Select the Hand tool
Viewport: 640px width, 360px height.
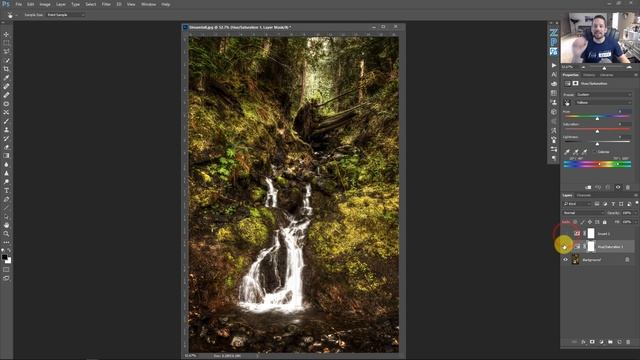tap(6, 225)
